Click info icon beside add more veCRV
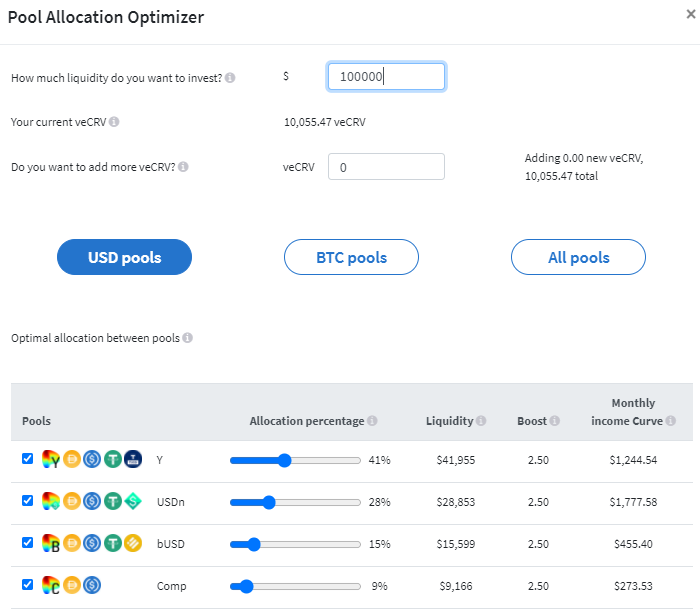This screenshot has height=612, width=700. [x=183, y=167]
